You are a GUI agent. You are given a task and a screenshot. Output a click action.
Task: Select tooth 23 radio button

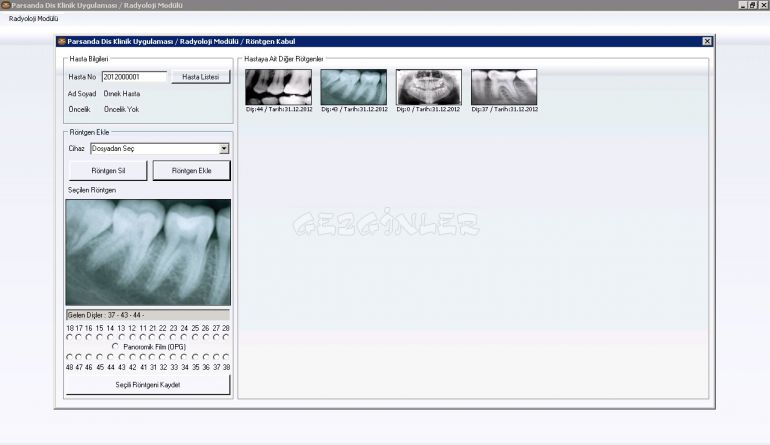click(x=173, y=337)
